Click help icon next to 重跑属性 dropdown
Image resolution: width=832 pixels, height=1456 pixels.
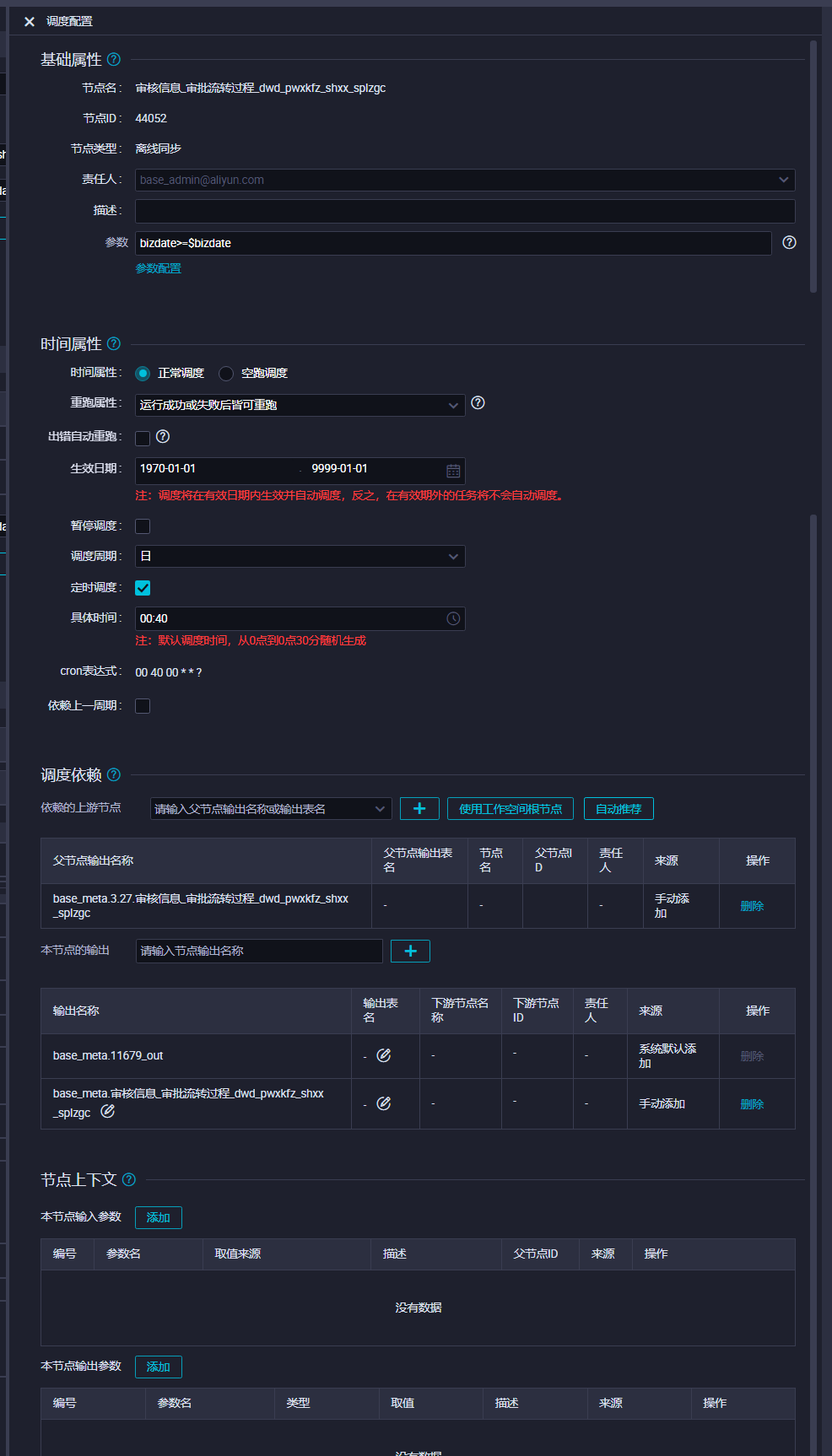(x=478, y=403)
